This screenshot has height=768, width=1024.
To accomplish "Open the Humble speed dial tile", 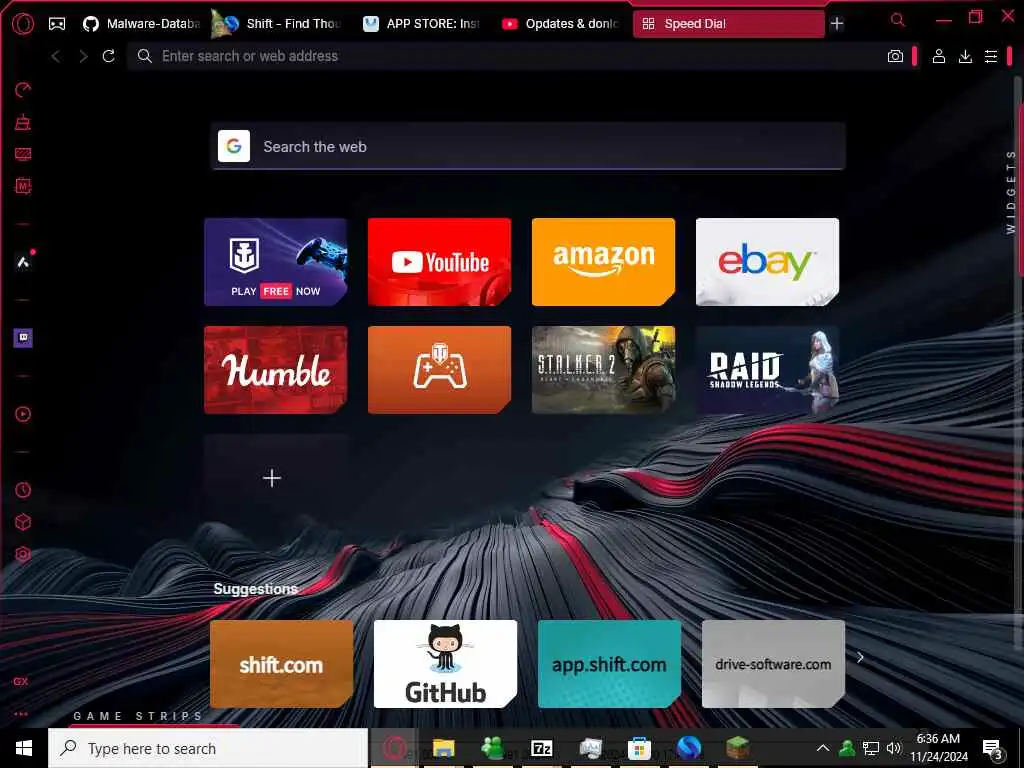I will click(x=276, y=370).
